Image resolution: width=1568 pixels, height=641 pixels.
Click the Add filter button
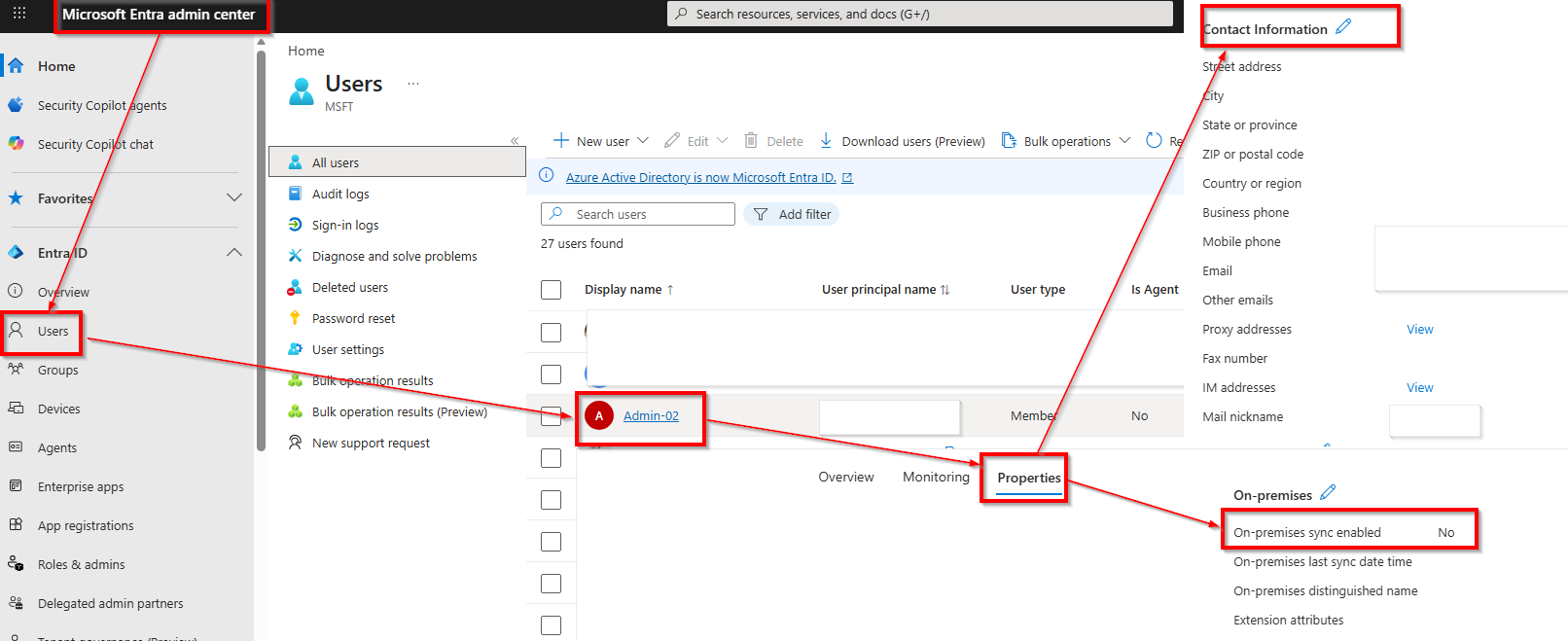(x=792, y=214)
